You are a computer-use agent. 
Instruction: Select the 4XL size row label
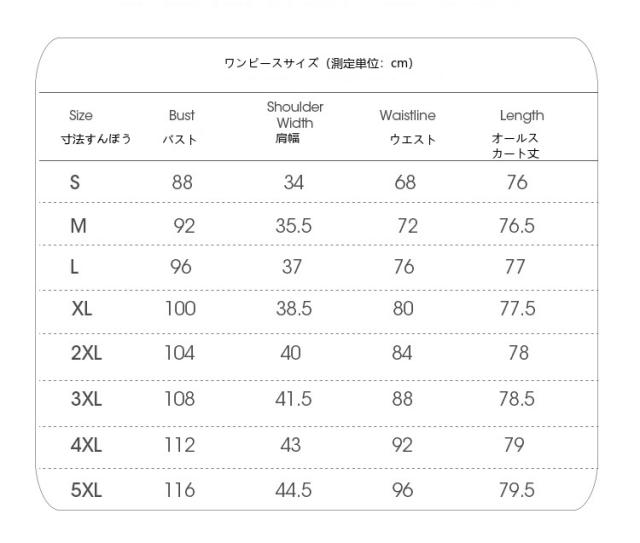point(86,445)
